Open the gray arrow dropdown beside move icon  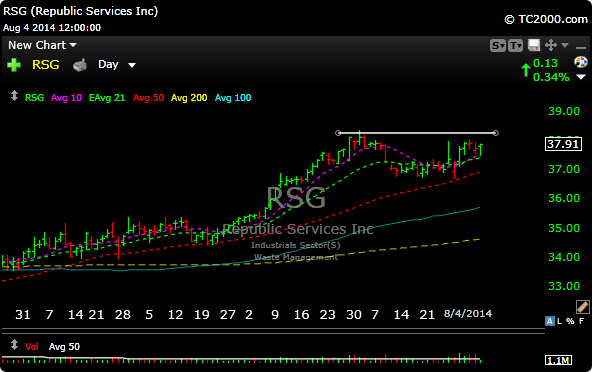click(565, 45)
